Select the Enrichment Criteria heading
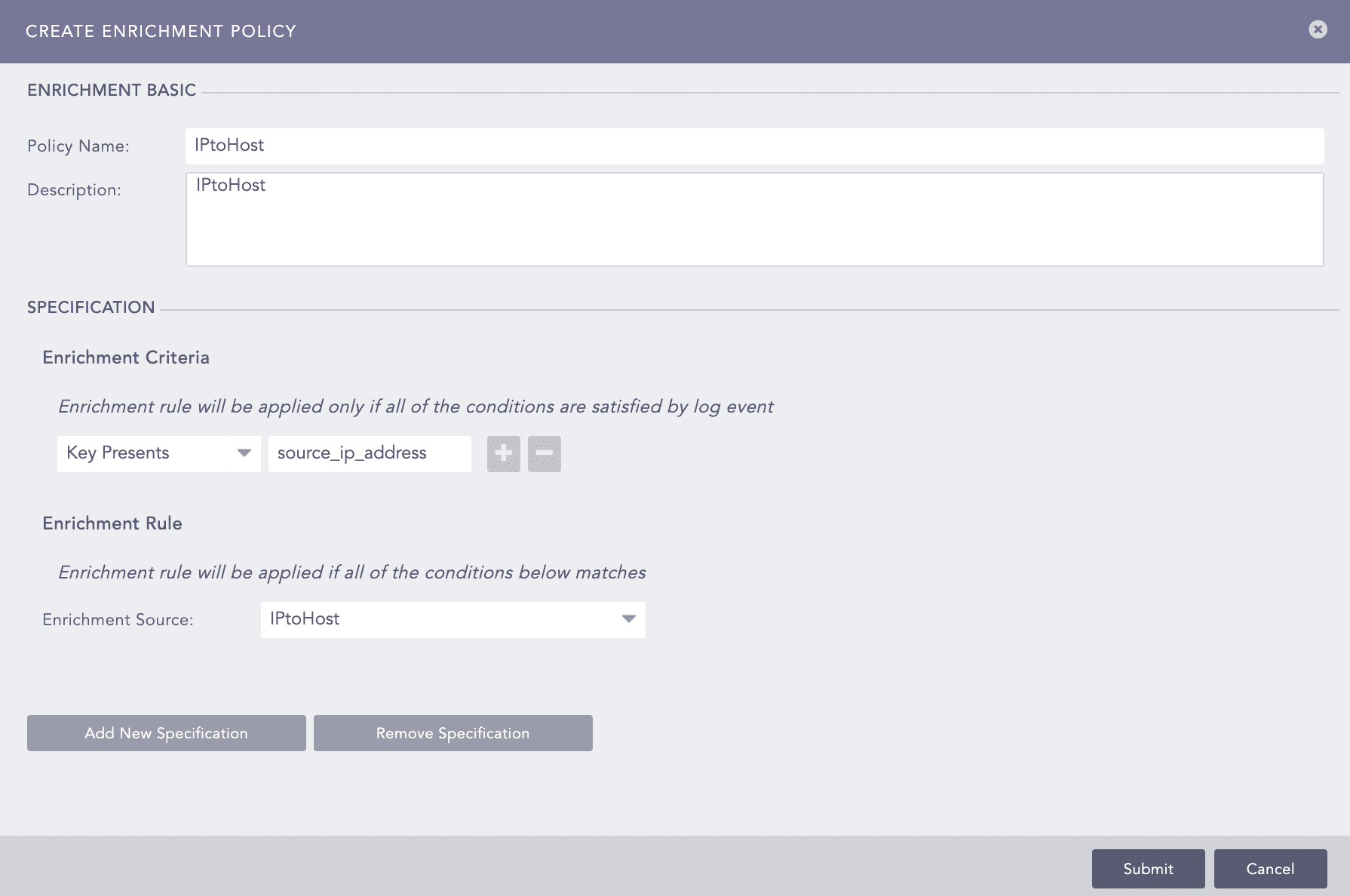The height and width of the screenshot is (896, 1350). point(126,357)
